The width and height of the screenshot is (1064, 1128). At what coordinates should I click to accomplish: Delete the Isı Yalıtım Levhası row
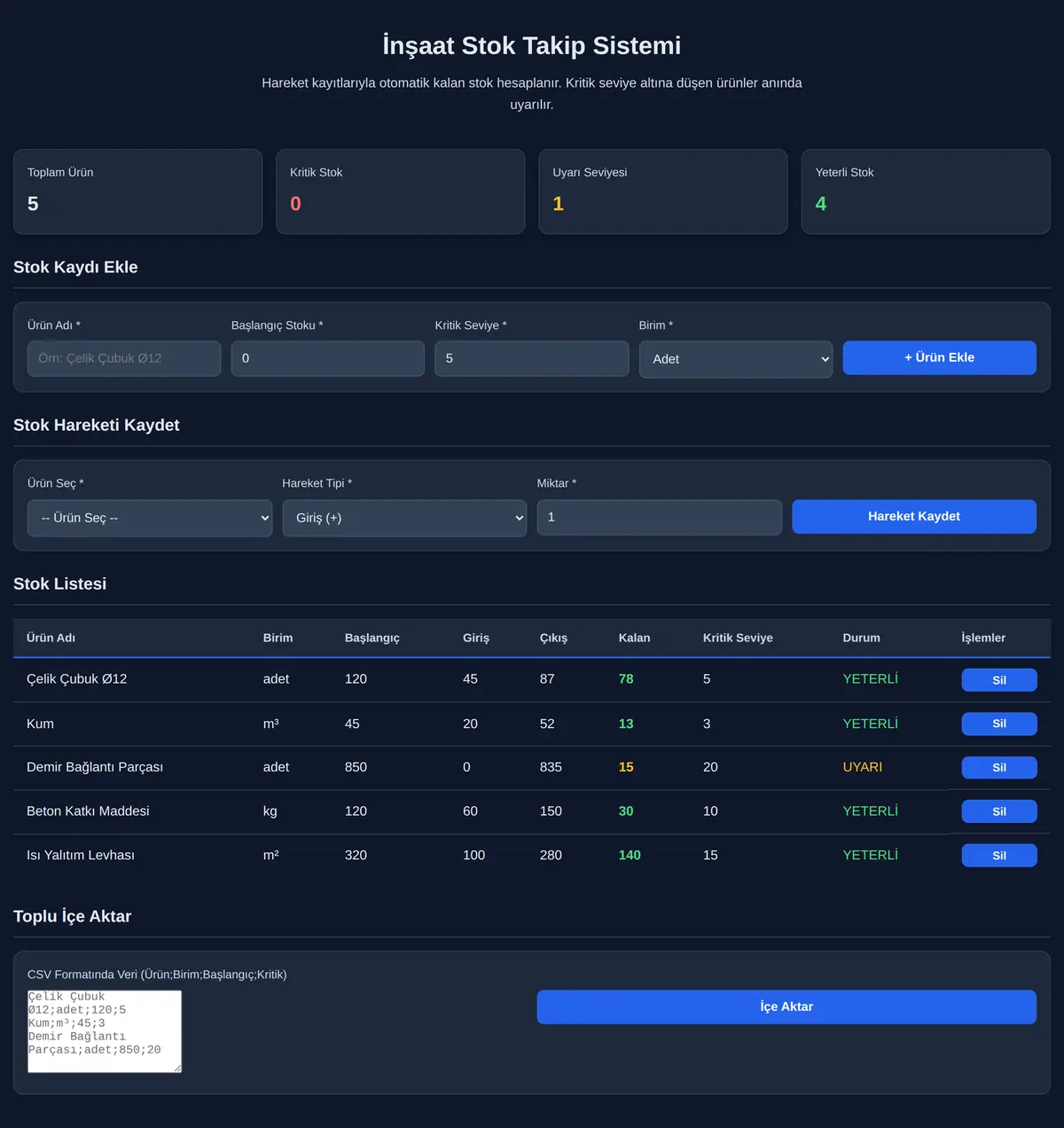click(x=999, y=856)
